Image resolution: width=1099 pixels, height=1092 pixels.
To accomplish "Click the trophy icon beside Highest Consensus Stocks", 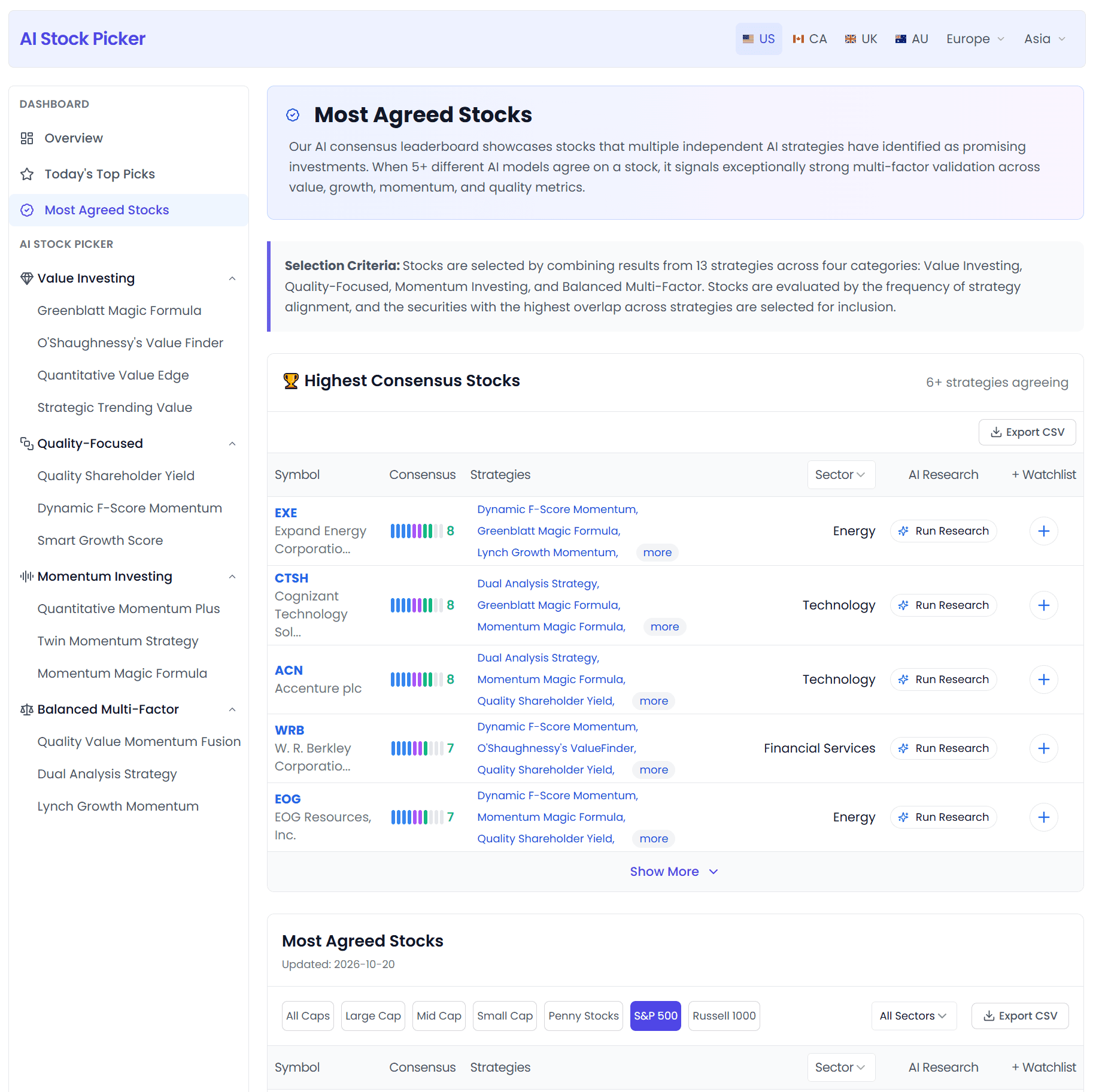I will point(291,381).
